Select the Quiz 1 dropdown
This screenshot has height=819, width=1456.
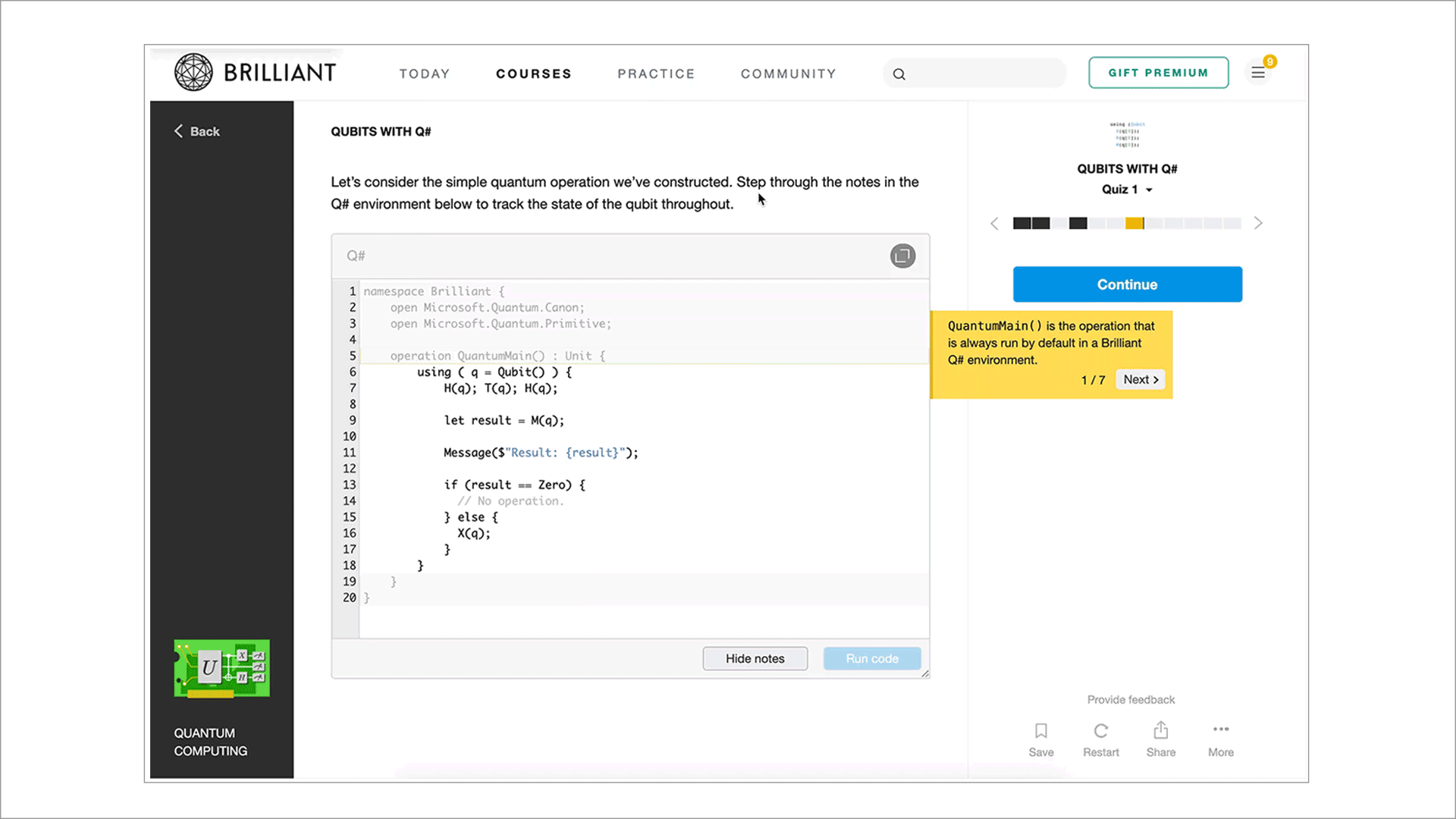pos(1127,189)
